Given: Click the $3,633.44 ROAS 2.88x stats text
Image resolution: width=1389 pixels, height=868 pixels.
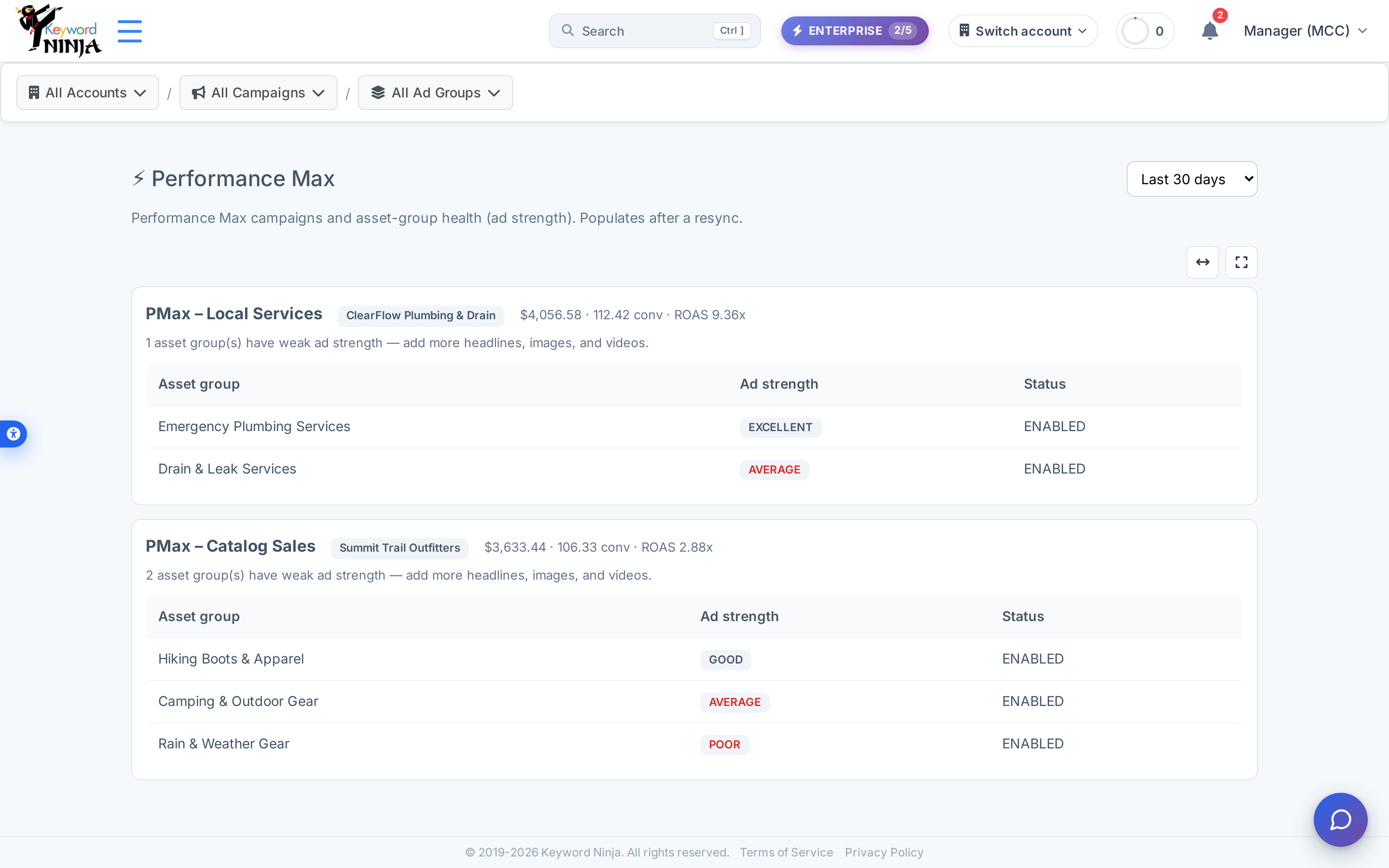Looking at the screenshot, I should coord(598,548).
